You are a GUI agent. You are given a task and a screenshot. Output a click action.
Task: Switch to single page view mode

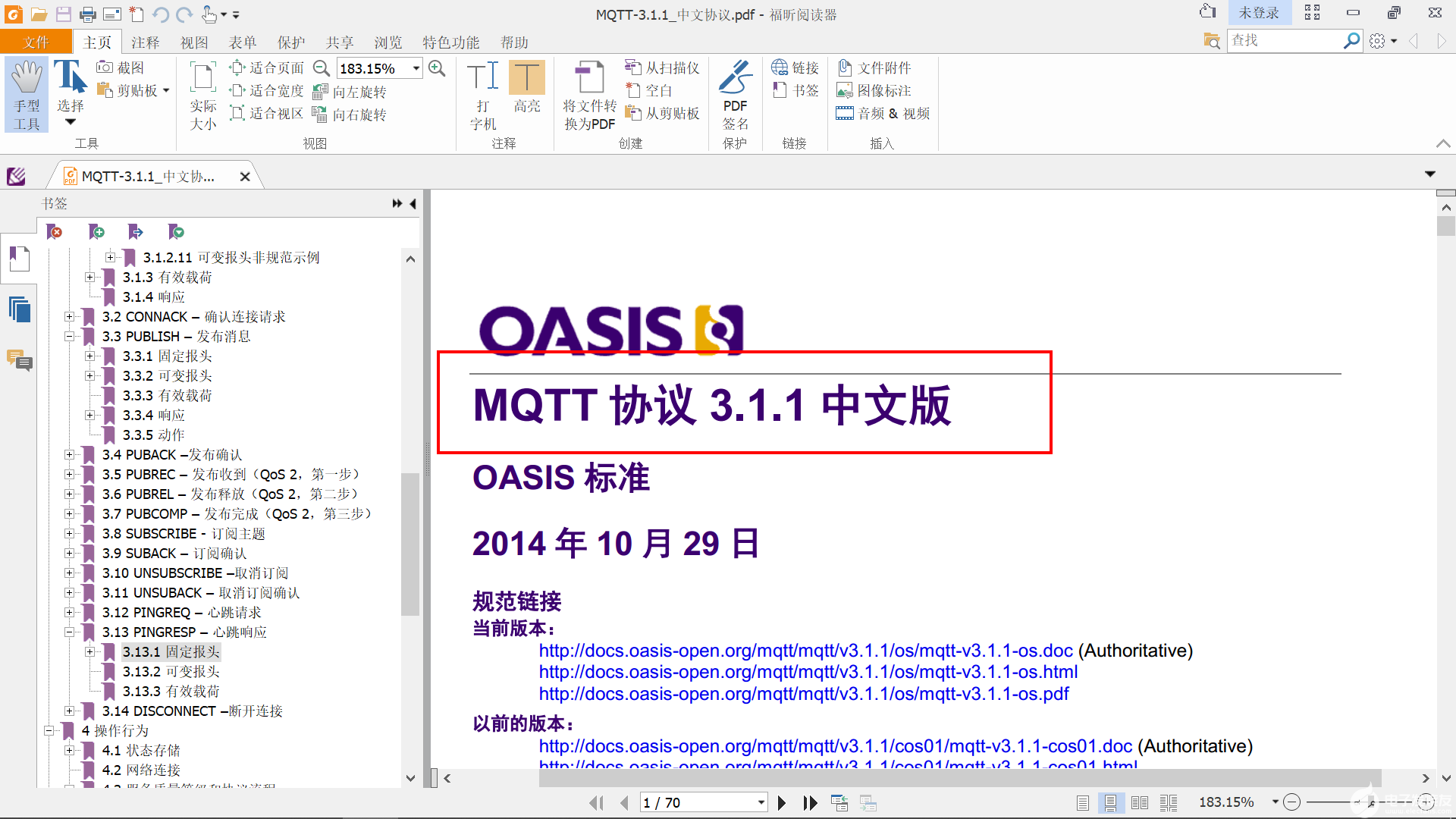(x=1083, y=802)
